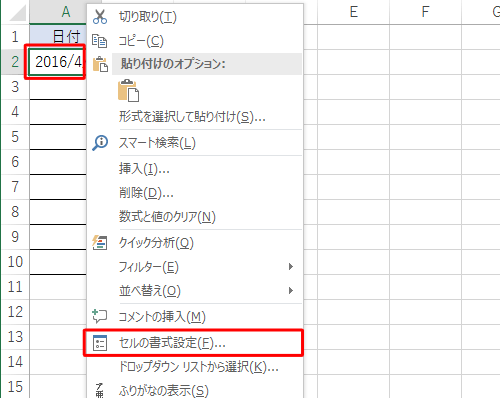Click the furigana display icon
The height and width of the screenshot is (398, 500).
coord(99,390)
